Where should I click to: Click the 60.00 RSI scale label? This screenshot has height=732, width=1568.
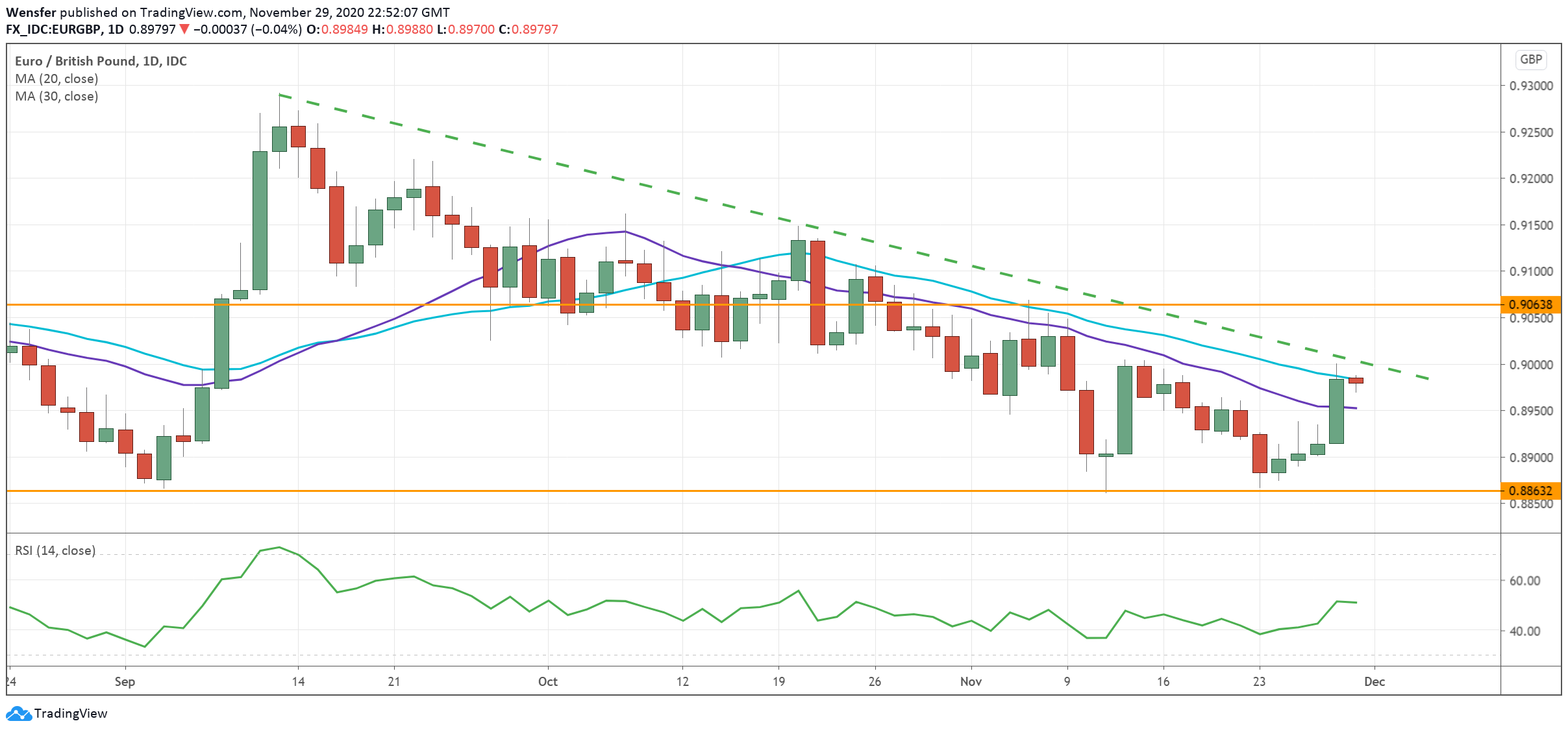(1524, 581)
